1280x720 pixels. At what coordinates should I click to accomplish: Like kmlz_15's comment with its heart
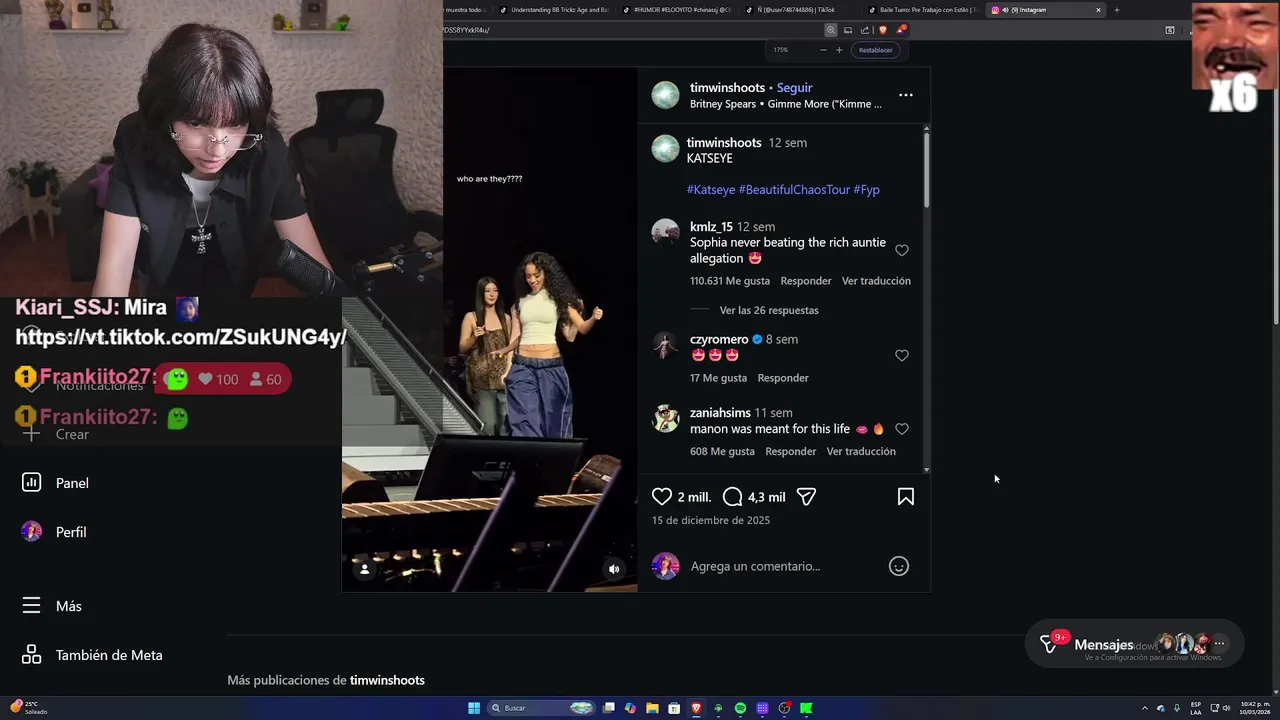(902, 250)
